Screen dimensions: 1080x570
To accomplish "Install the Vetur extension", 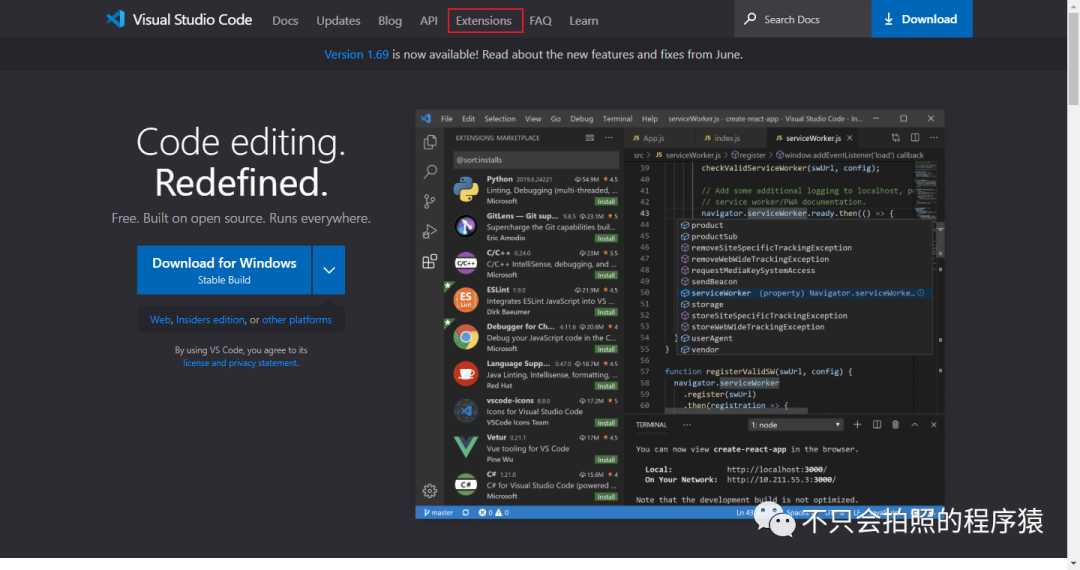I will pyautogui.click(x=606, y=460).
